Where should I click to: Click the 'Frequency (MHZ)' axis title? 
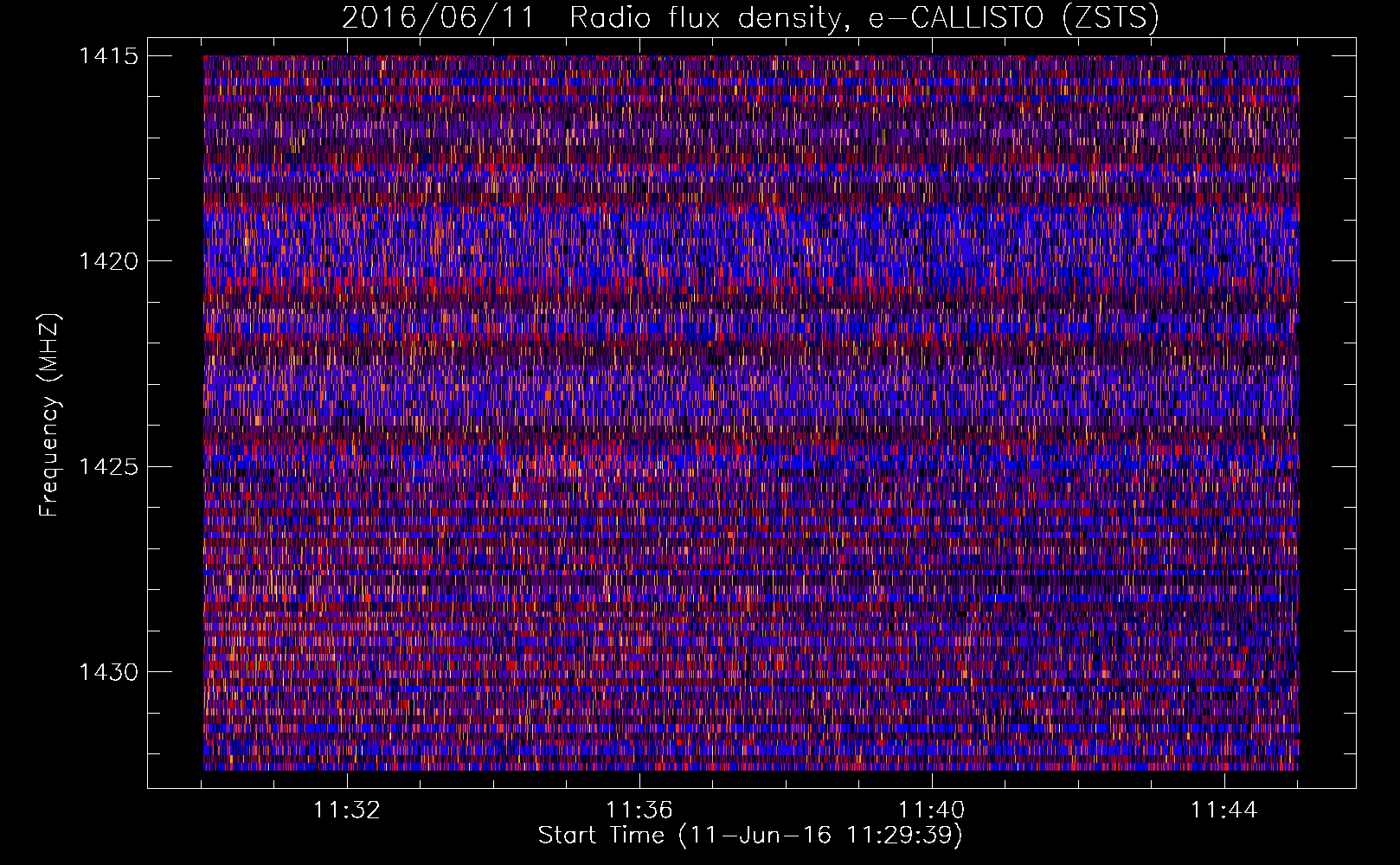[49, 414]
